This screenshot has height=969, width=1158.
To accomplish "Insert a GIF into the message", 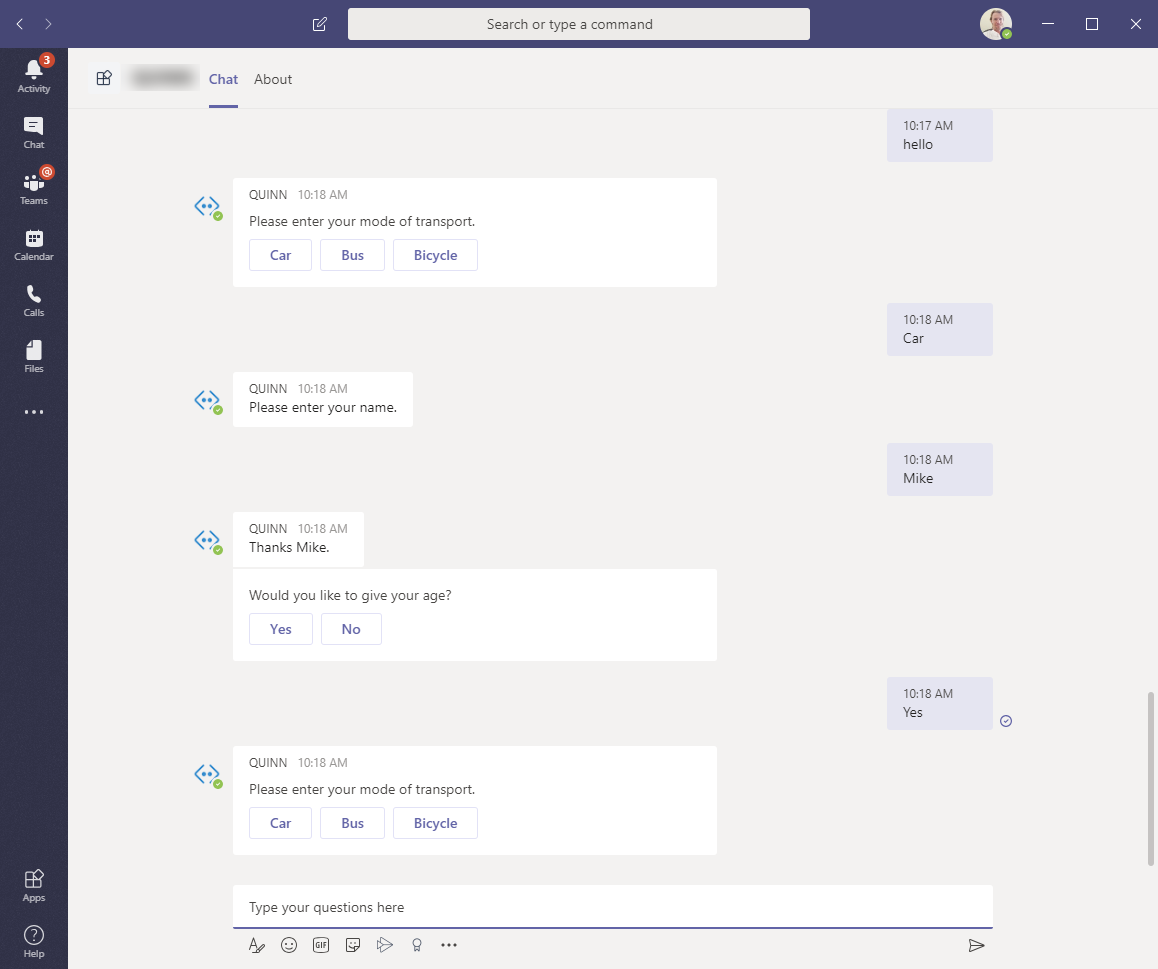I will point(321,944).
